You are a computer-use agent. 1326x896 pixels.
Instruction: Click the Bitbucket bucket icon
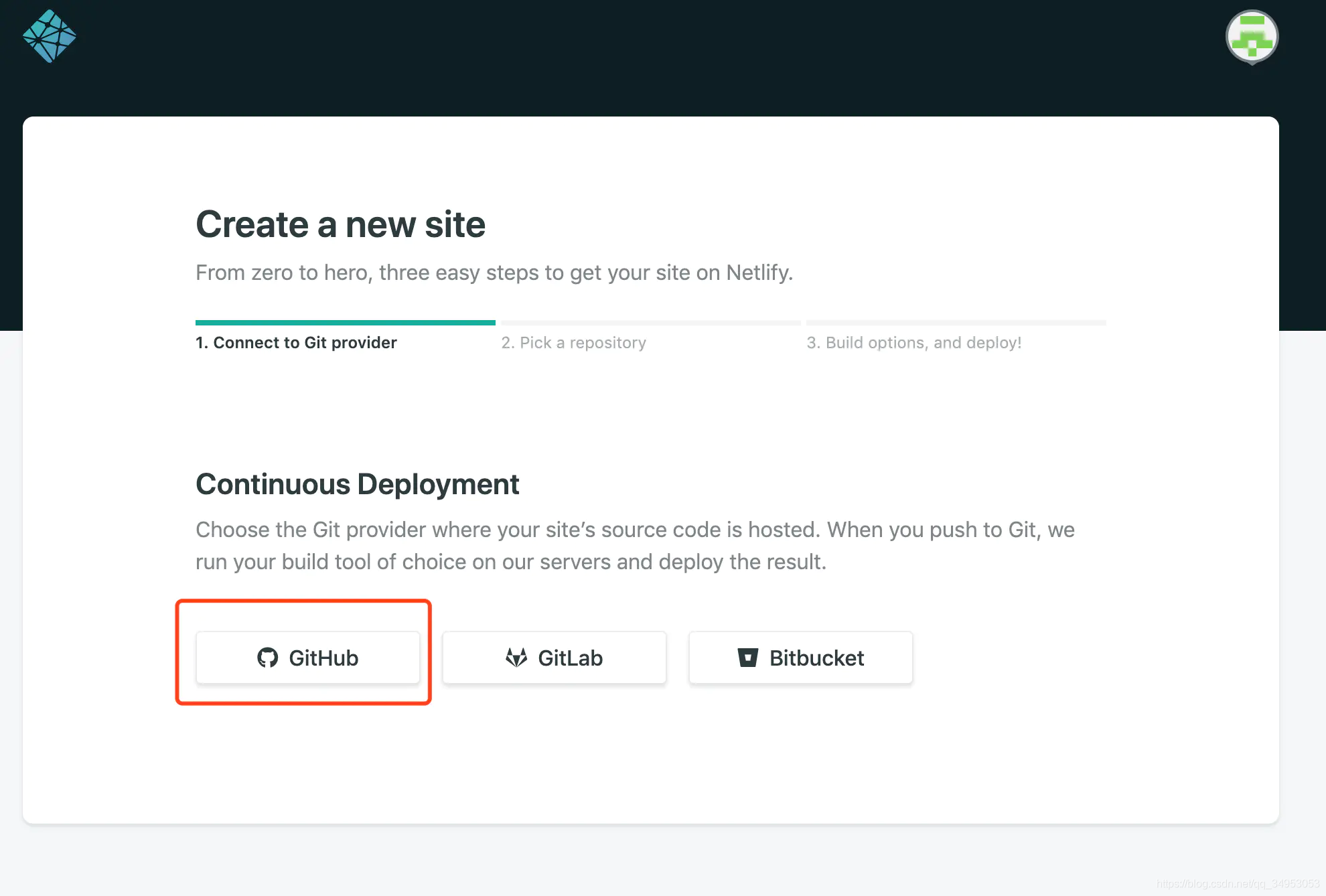click(x=747, y=658)
